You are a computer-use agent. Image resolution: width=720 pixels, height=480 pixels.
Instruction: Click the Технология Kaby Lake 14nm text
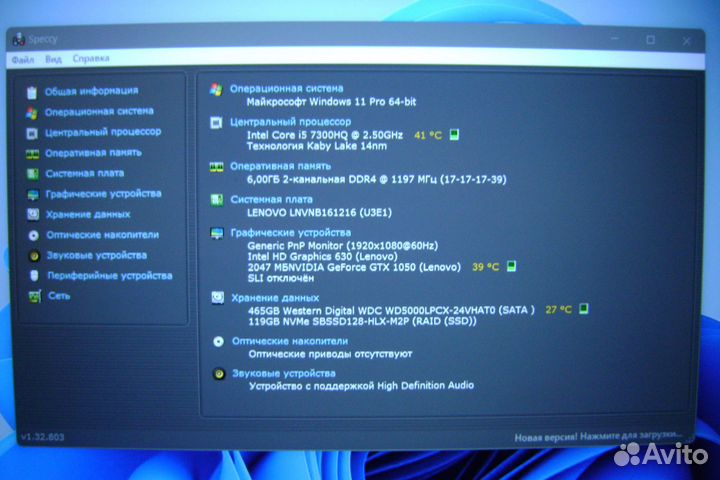[317, 146]
